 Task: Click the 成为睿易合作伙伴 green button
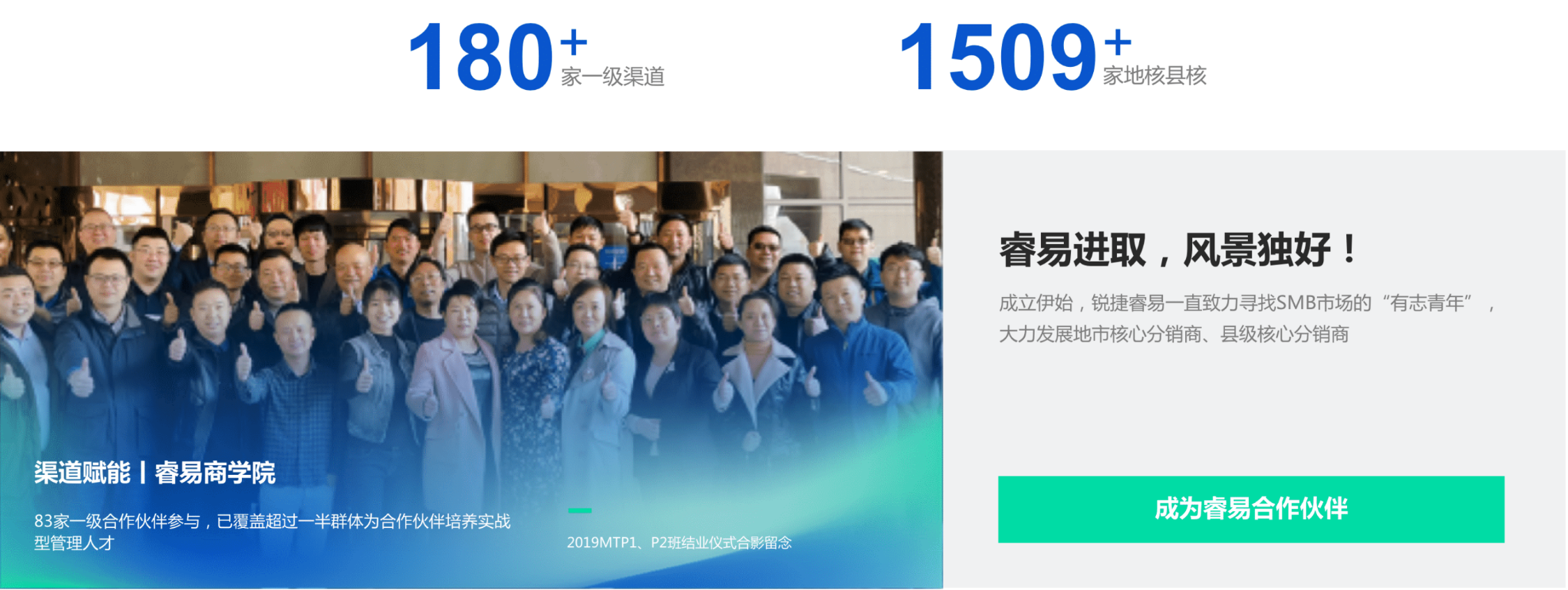coord(1251,509)
